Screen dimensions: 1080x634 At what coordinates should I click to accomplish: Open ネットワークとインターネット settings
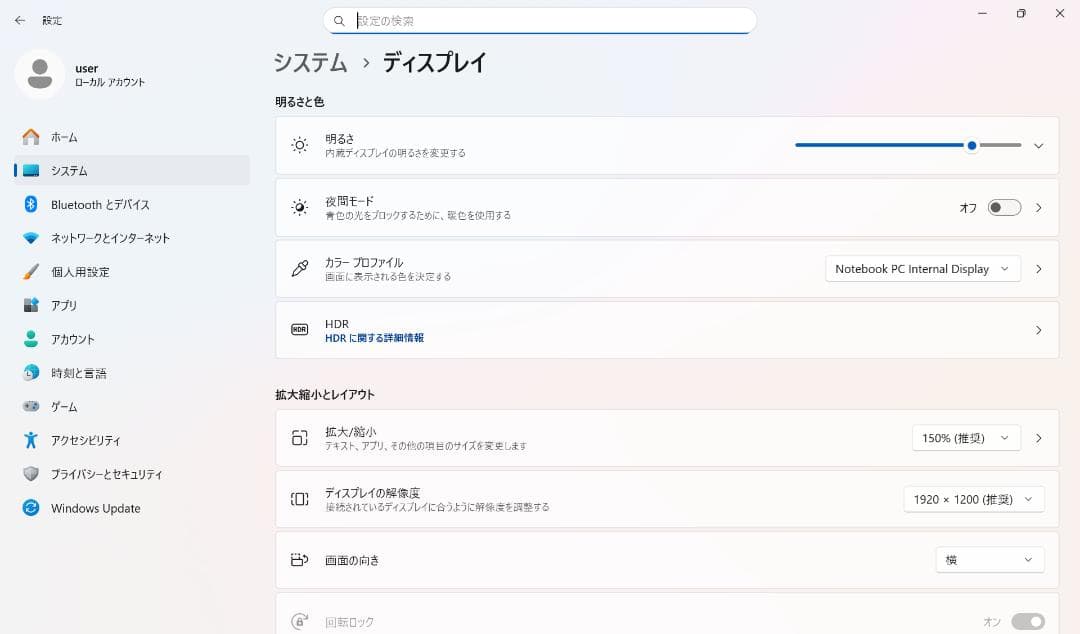pos(110,238)
